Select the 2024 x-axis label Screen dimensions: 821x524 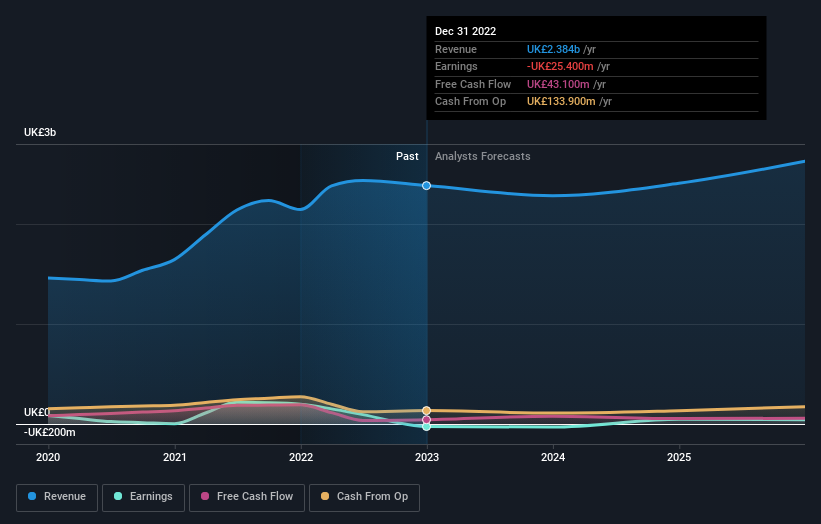553,458
